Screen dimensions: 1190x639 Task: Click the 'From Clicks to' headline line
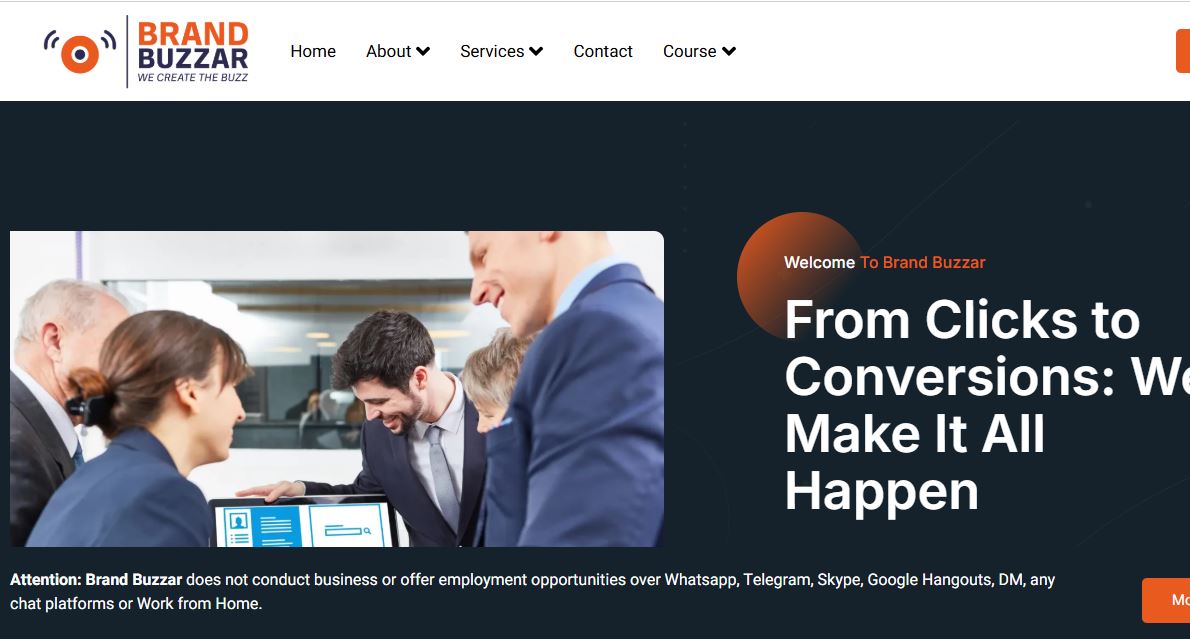(962, 320)
